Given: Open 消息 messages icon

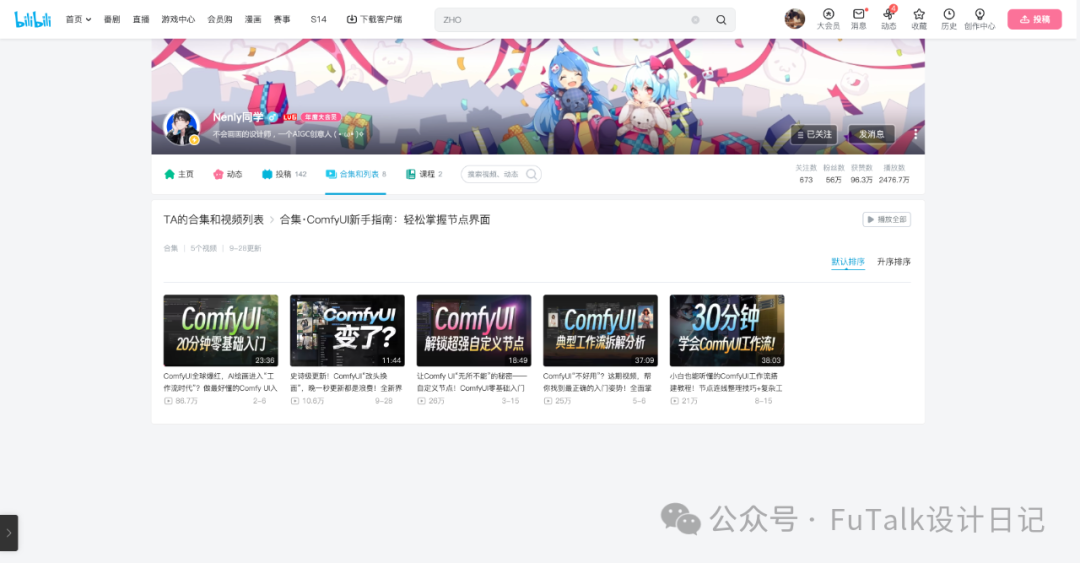Looking at the screenshot, I should pos(858,19).
